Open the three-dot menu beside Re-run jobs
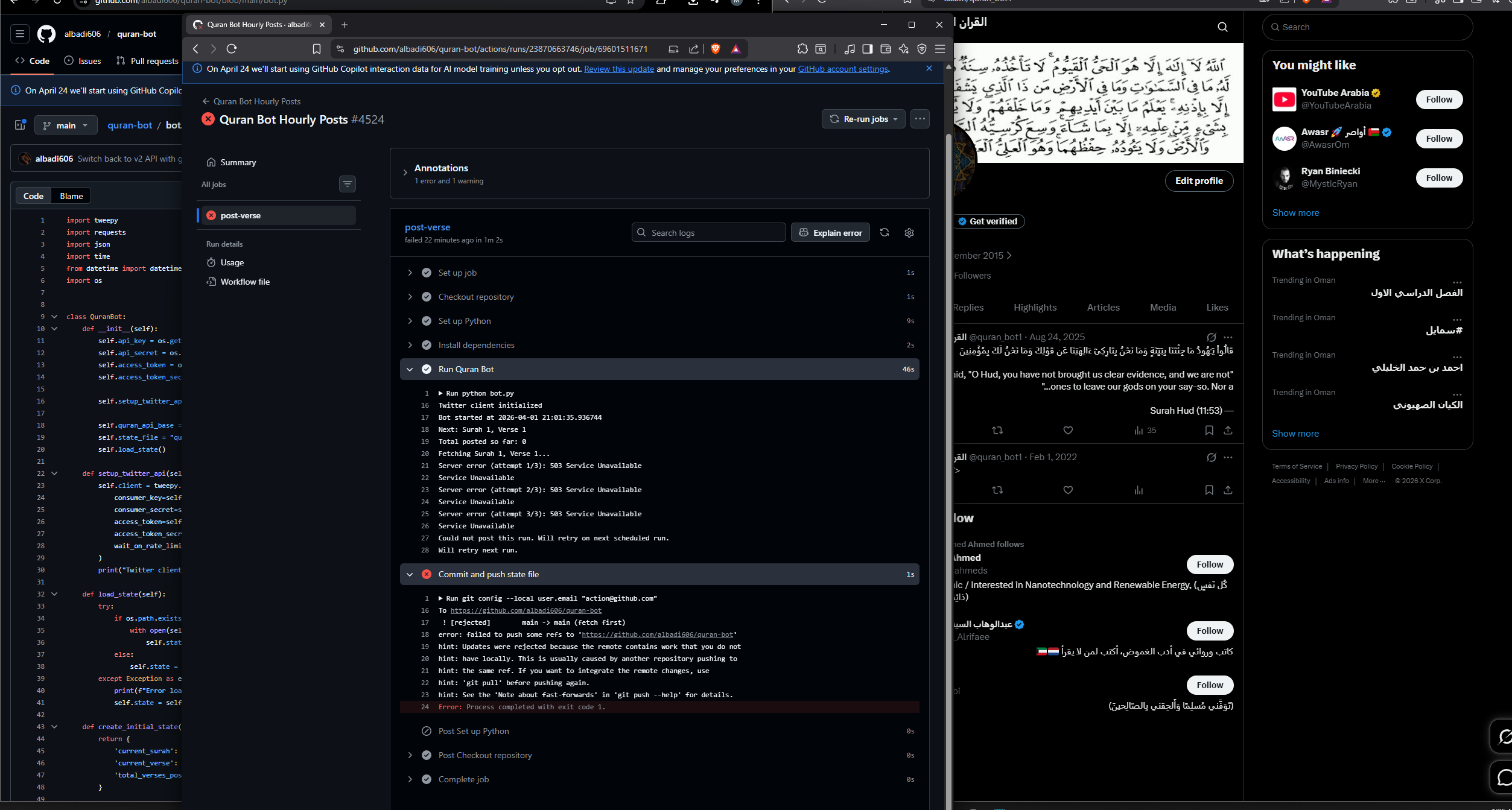The height and width of the screenshot is (810, 1512). 920,119
